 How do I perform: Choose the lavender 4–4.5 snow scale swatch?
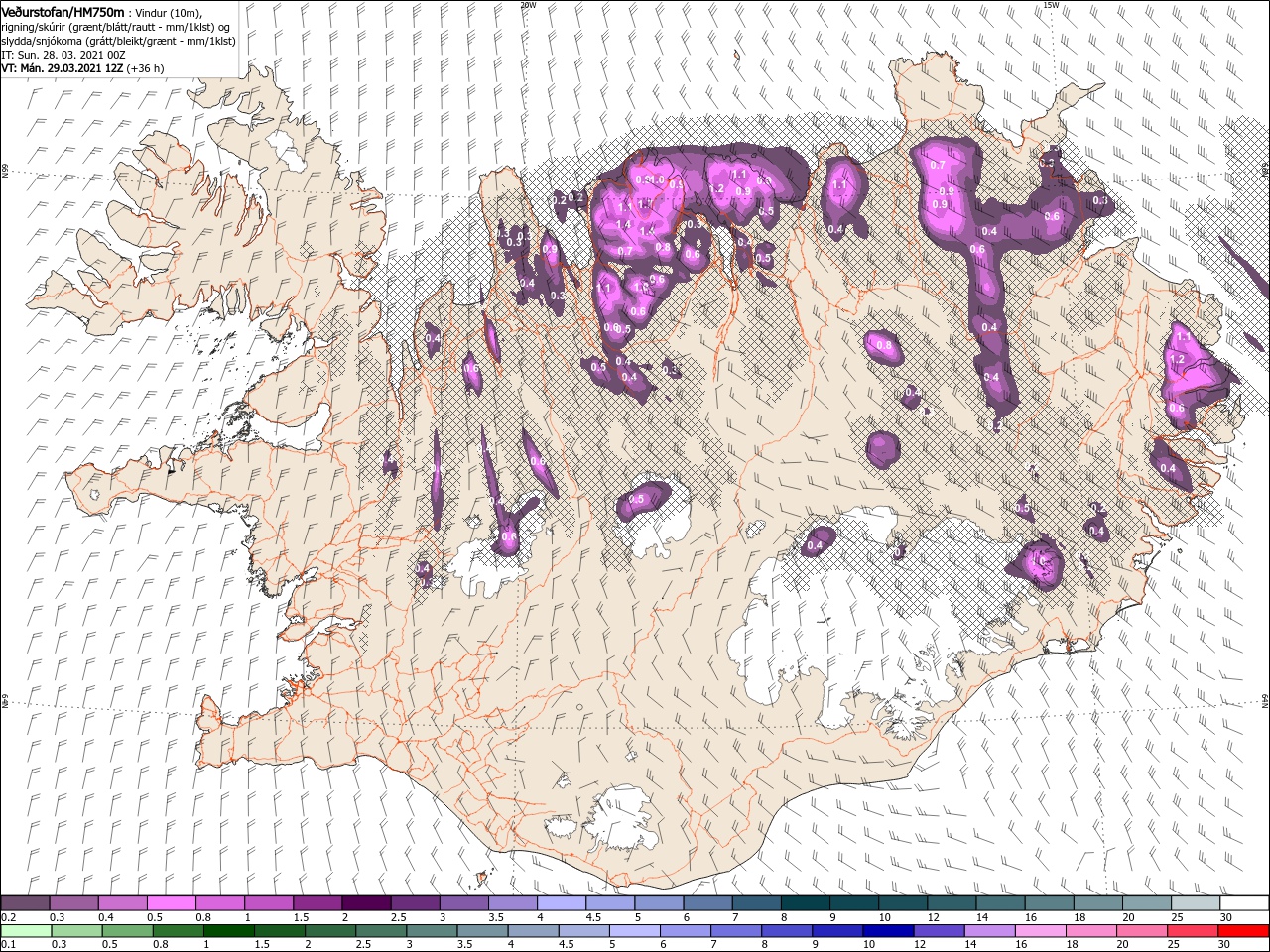tap(562, 903)
